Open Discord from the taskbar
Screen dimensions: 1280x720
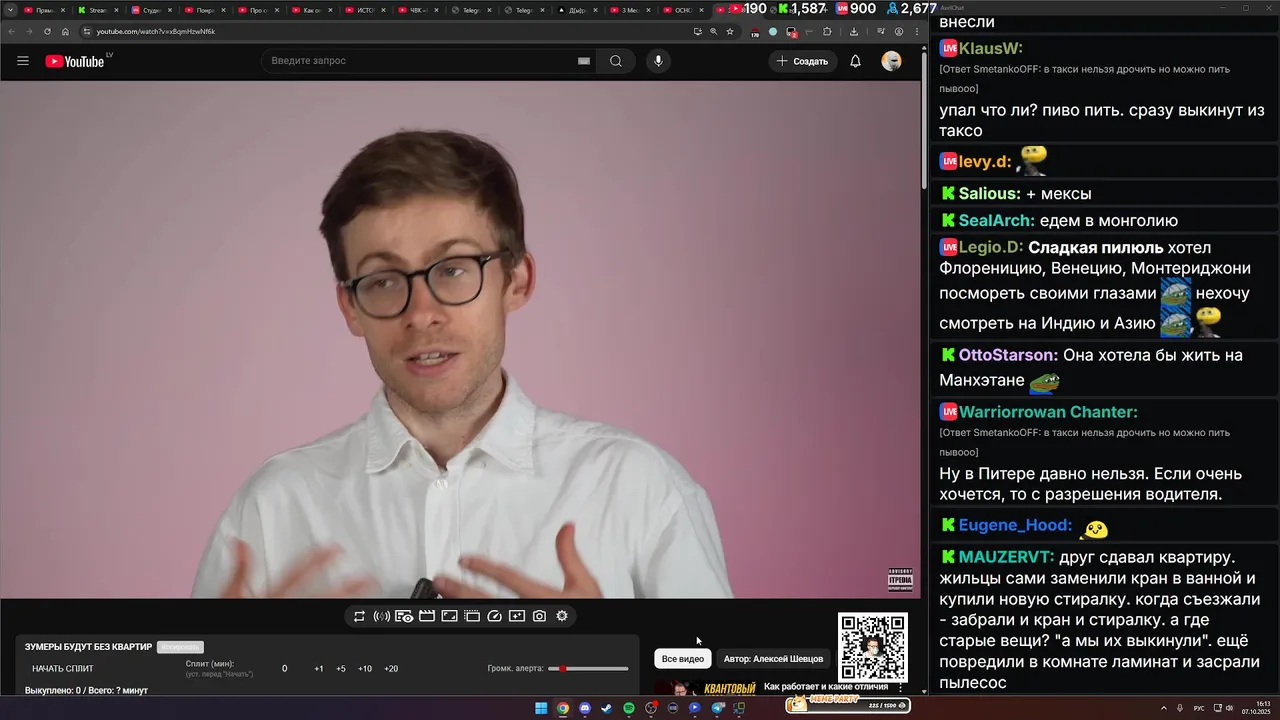(x=585, y=708)
